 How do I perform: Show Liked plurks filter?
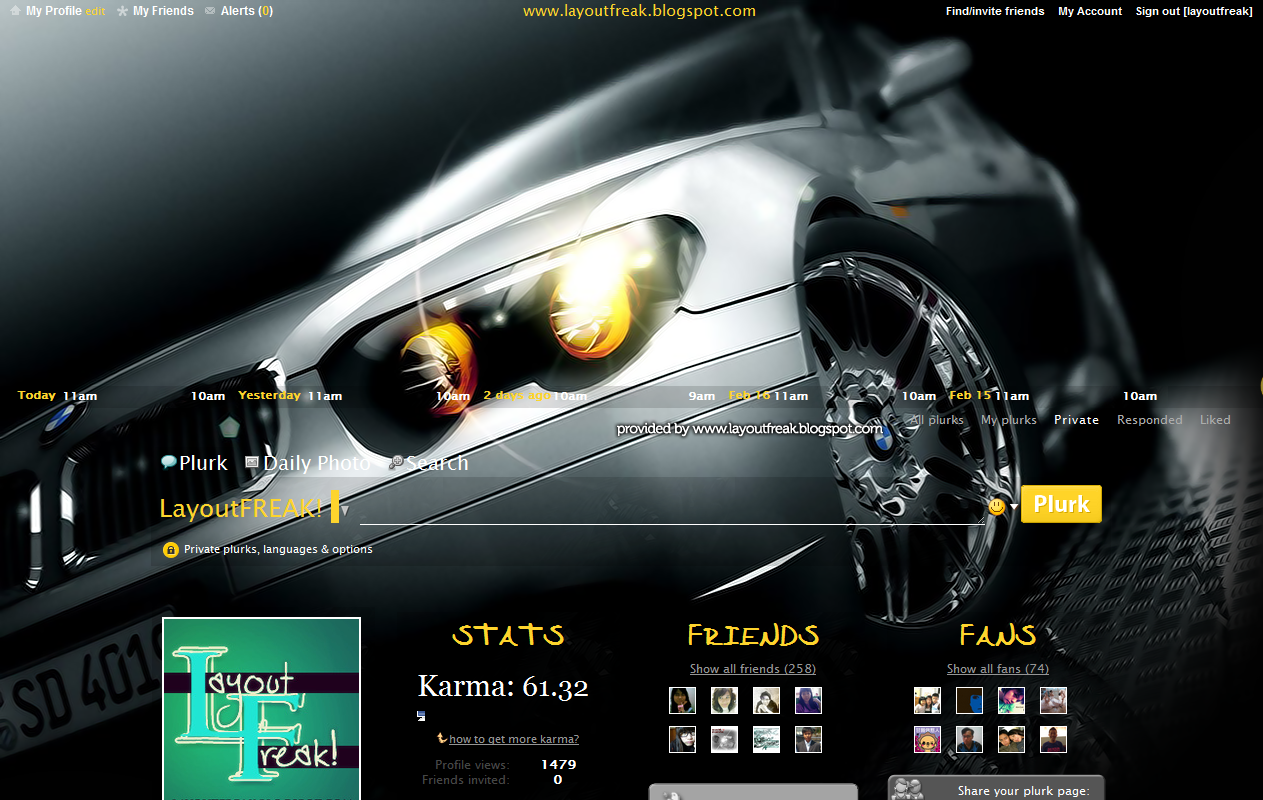click(x=1215, y=420)
